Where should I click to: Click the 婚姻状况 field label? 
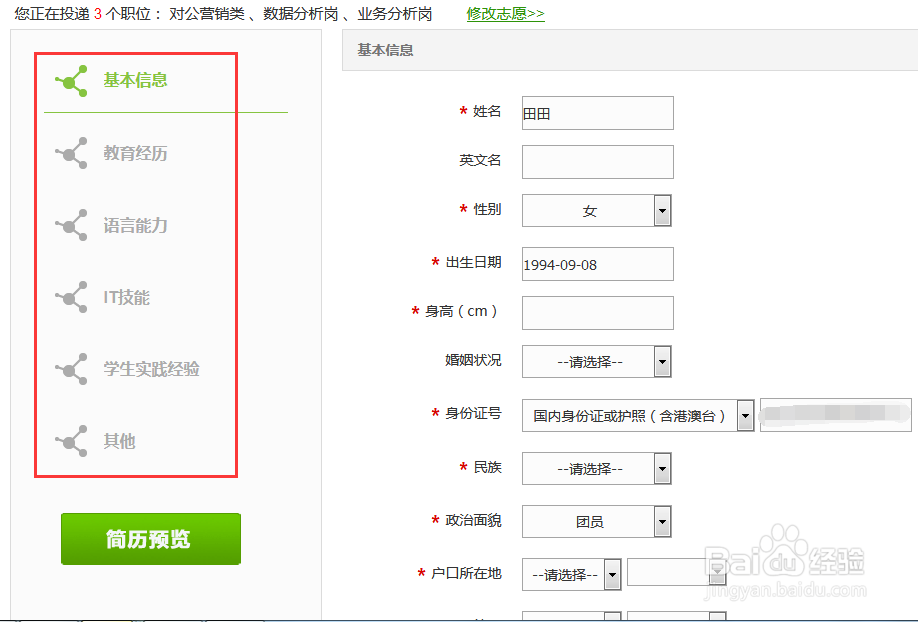(x=473, y=360)
